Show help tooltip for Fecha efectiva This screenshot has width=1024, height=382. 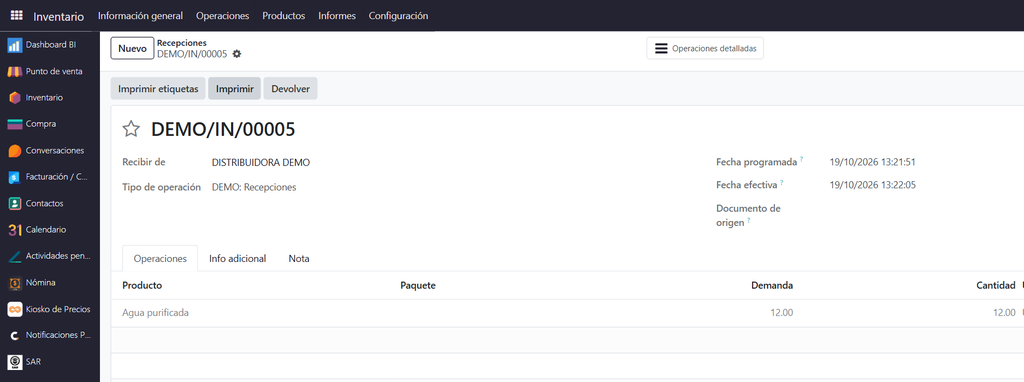782,183
